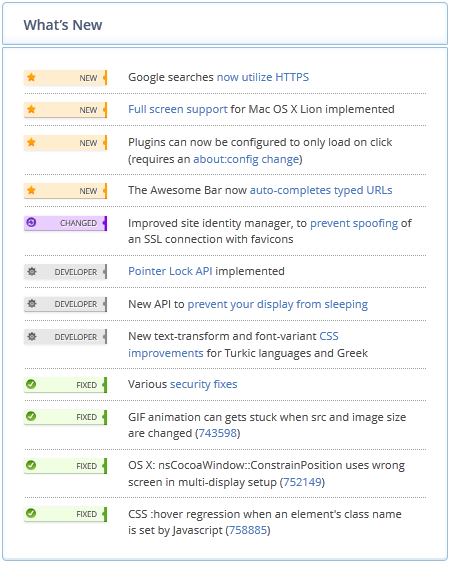Image resolution: width=449 pixels, height=562 pixels.
Task: Open the "Full screen support" link
Action: click(x=178, y=109)
